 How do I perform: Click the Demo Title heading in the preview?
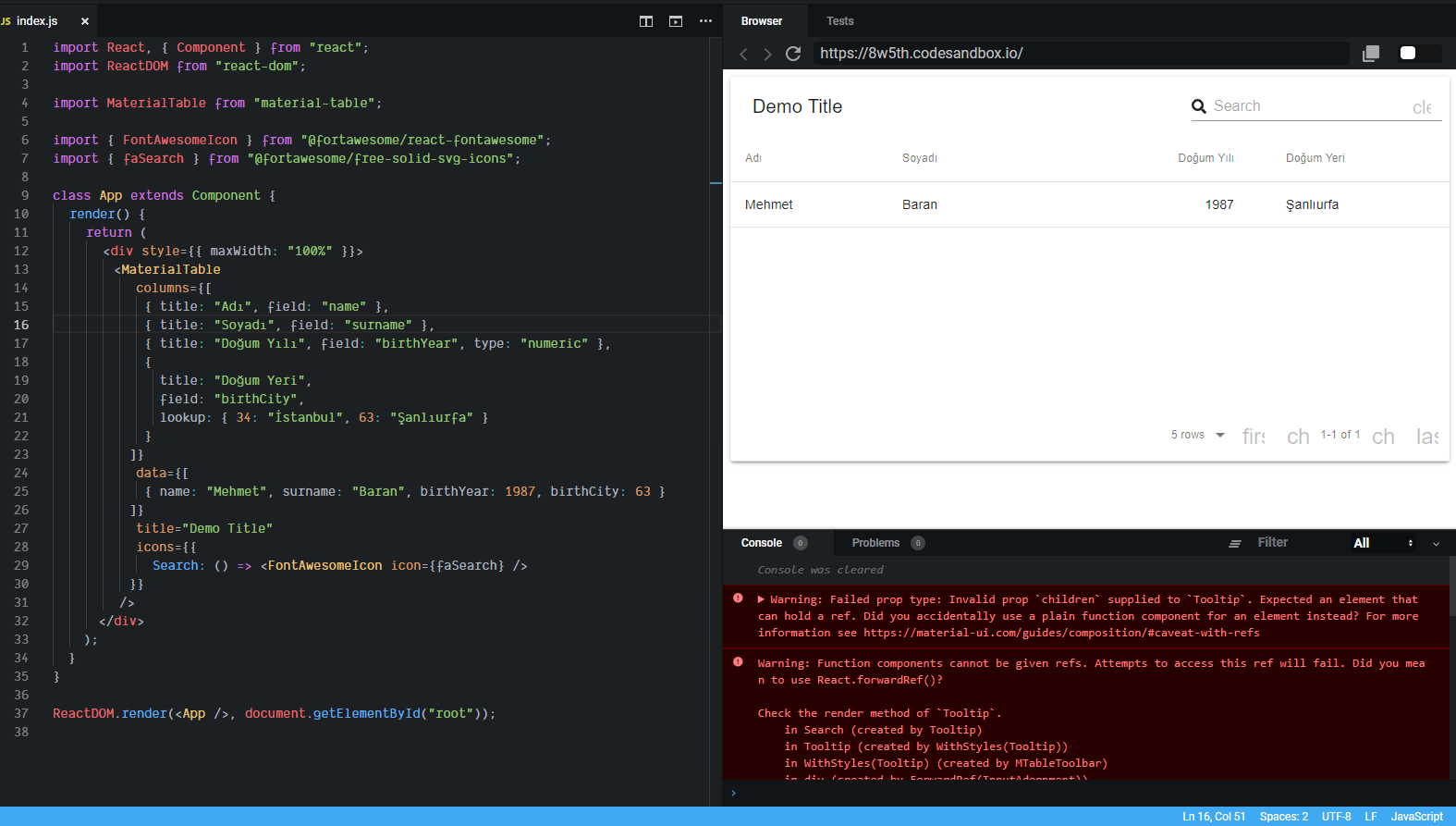pos(798,106)
